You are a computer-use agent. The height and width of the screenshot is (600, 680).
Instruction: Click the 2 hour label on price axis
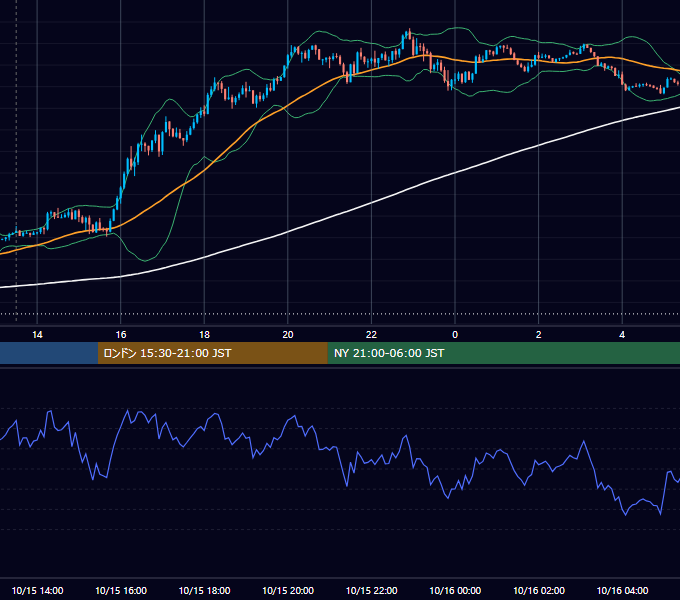click(538, 335)
